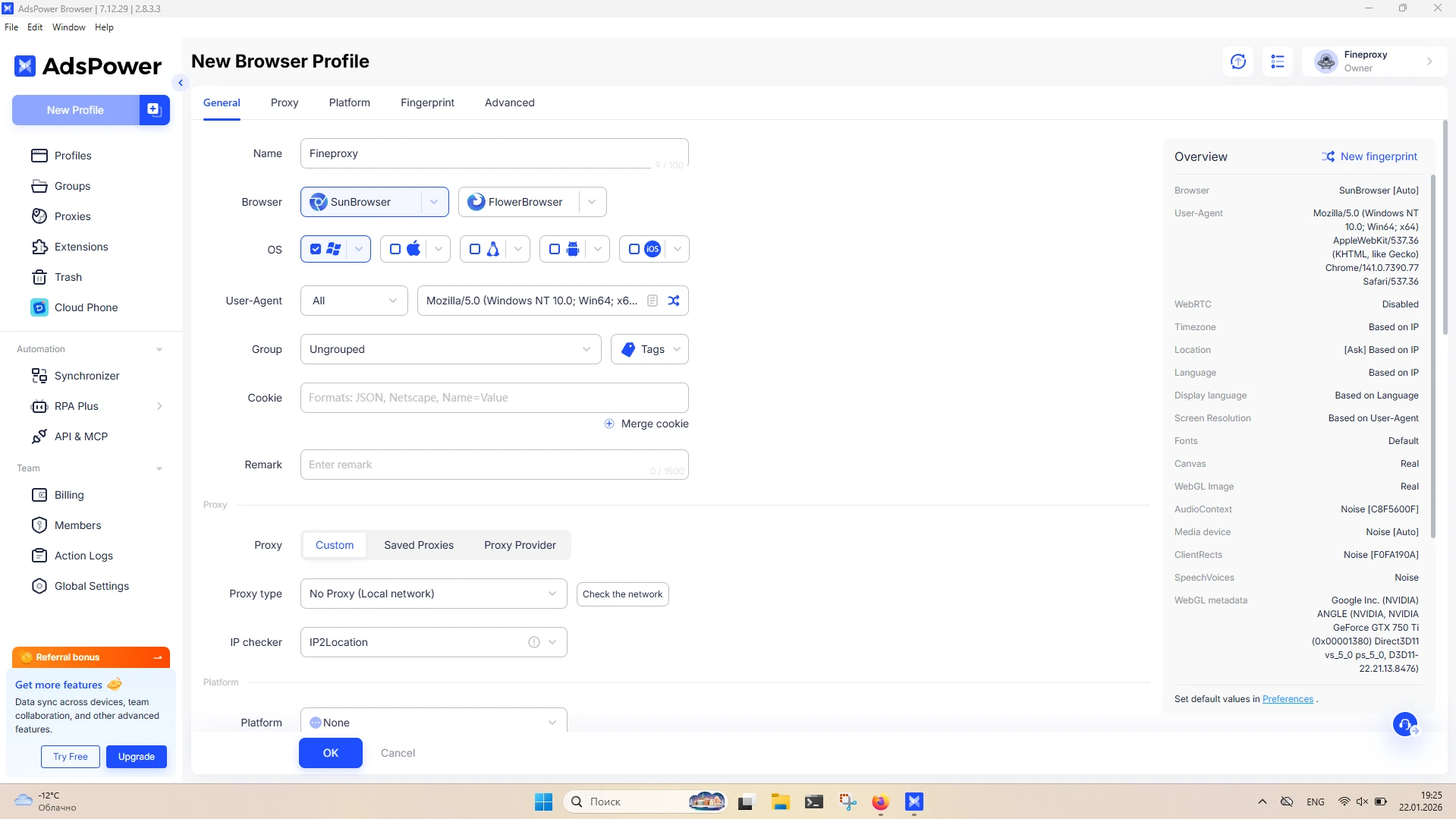The height and width of the screenshot is (819, 1456).
Task: Expand the SunBrowser version dropdown
Action: 434,202
